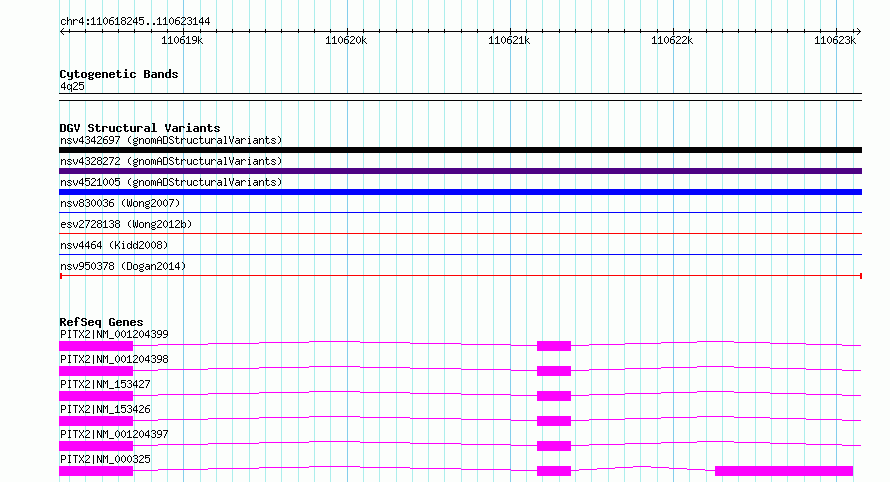The width and height of the screenshot is (890, 482).
Task: Click the wide first exon of NM_153426
Action: pos(96,421)
